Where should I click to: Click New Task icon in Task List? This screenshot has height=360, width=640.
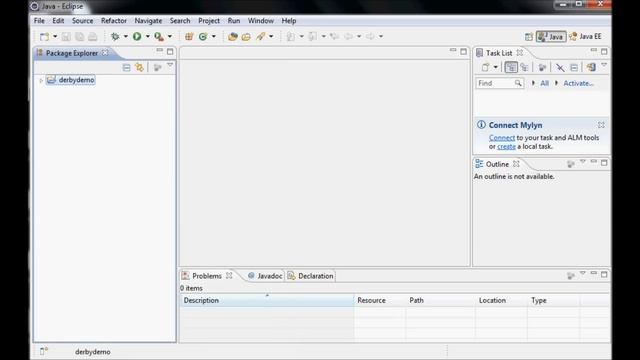click(485, 67)
